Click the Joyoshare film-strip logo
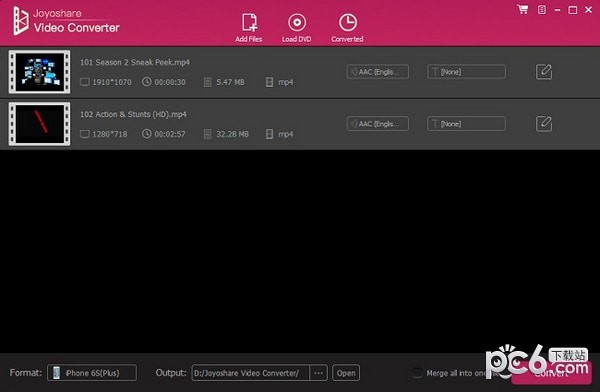600x392 pixels. click(21, 21)
